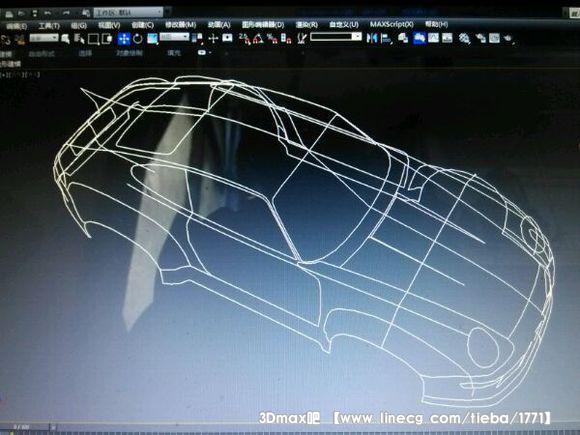The image size is (580, 435).
Task: Activate the Select and Rotate tool
Action: [x=138, y=38]
